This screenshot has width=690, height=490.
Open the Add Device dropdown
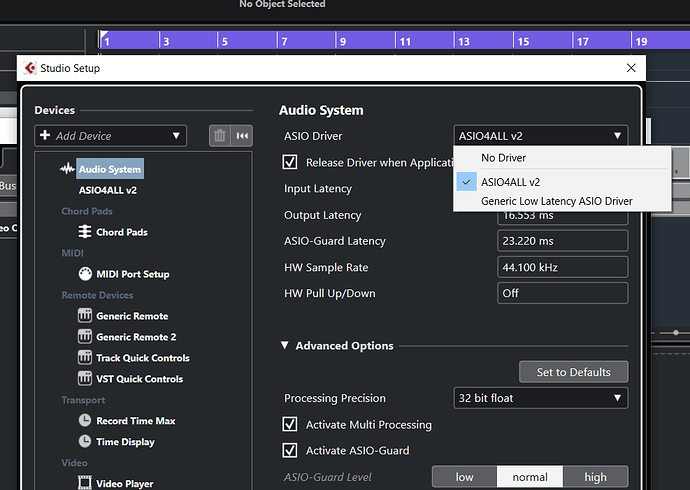(x=110, y=136)
